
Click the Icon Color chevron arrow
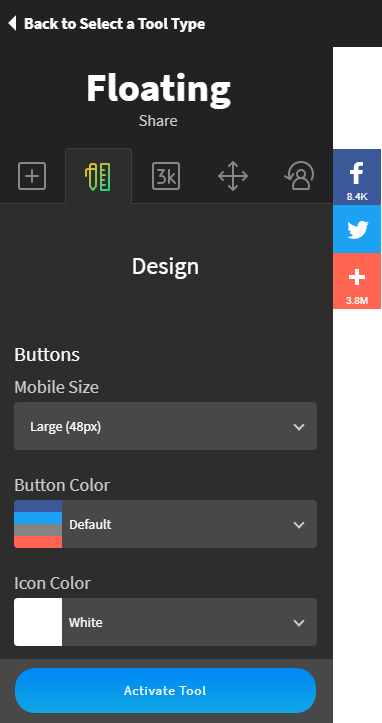[299, 623]
